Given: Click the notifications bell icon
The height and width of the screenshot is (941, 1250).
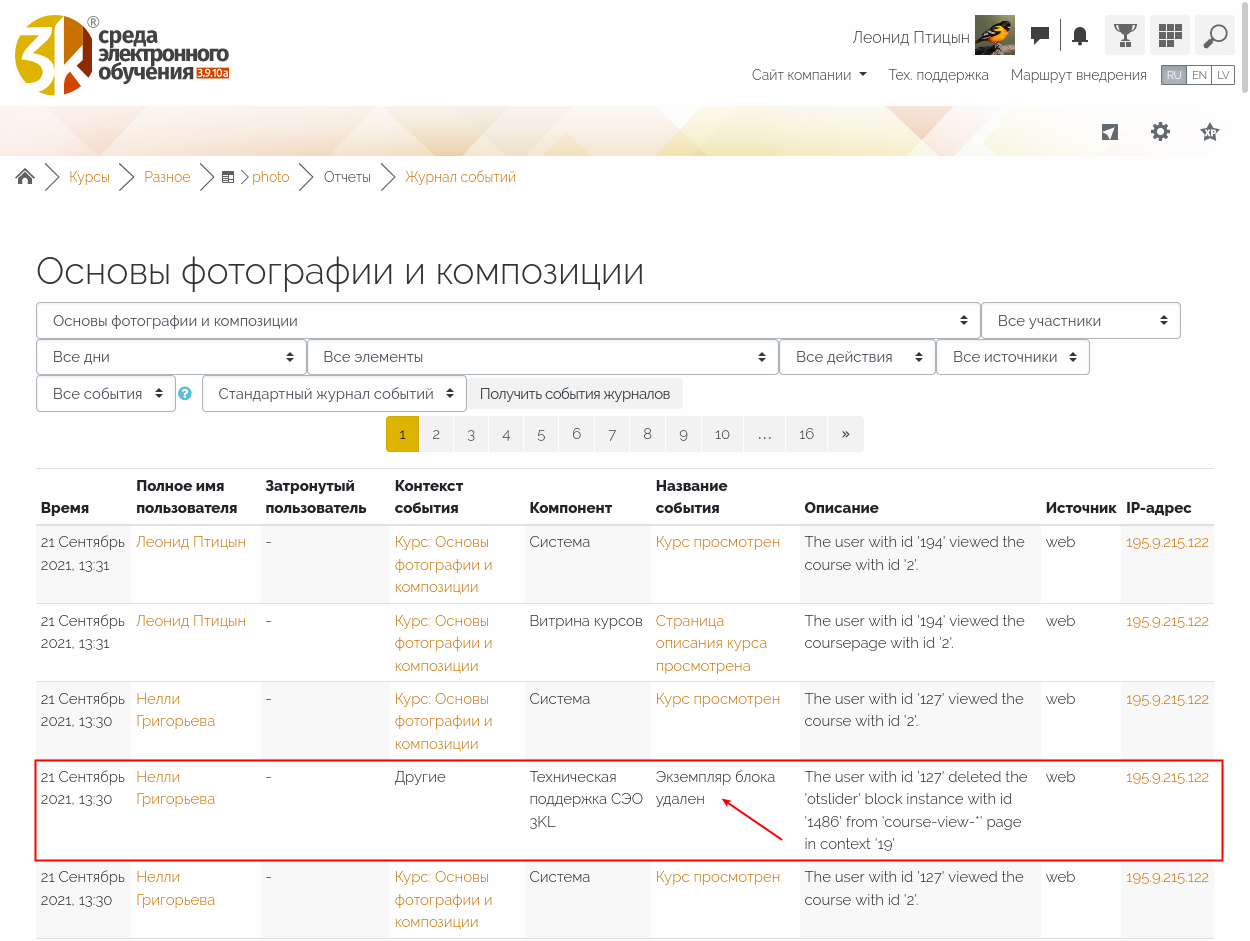Looking at the screenshot, I should [1080, 37].
